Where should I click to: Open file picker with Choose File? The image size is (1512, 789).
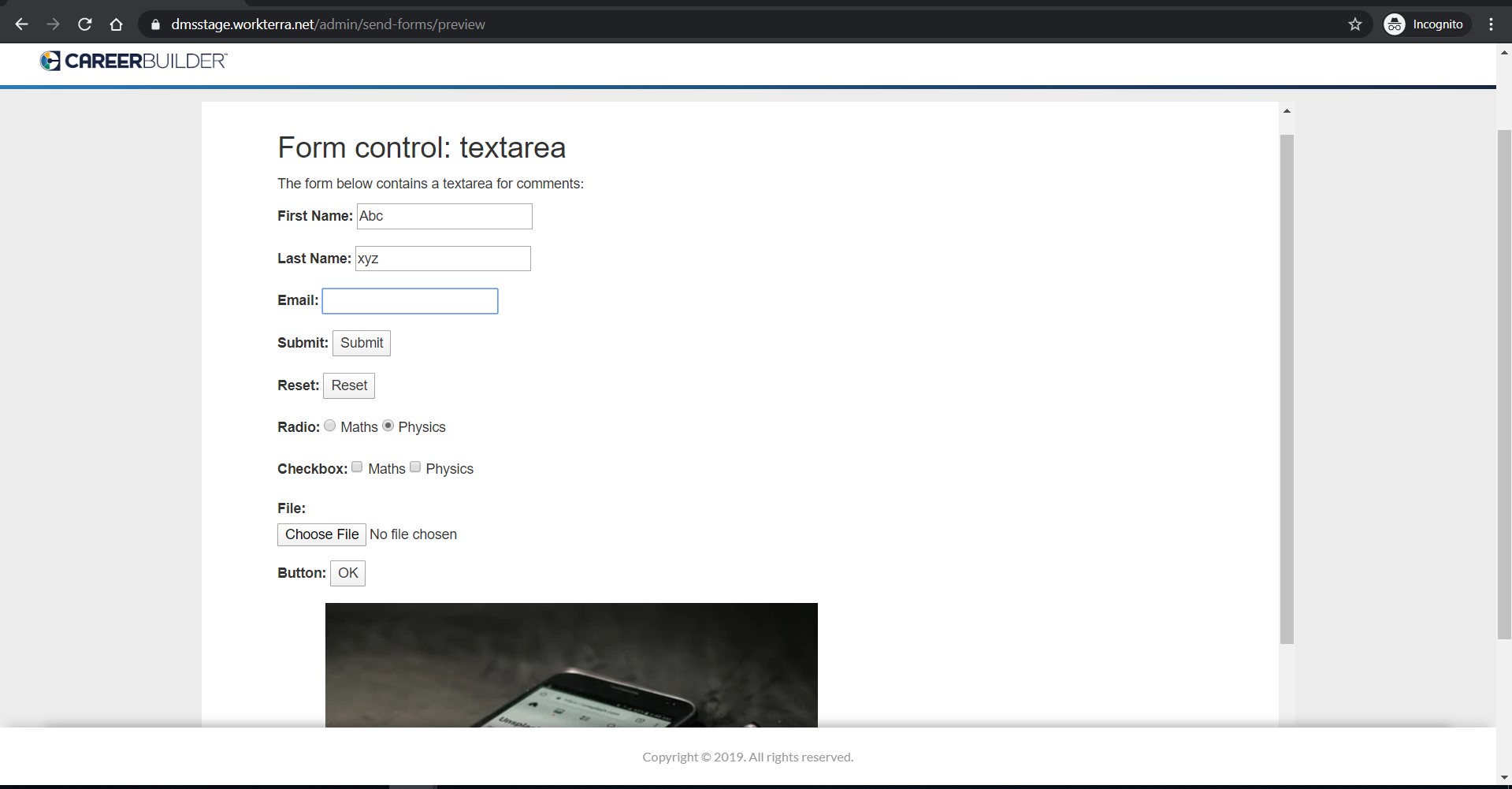tap(321, 534)
